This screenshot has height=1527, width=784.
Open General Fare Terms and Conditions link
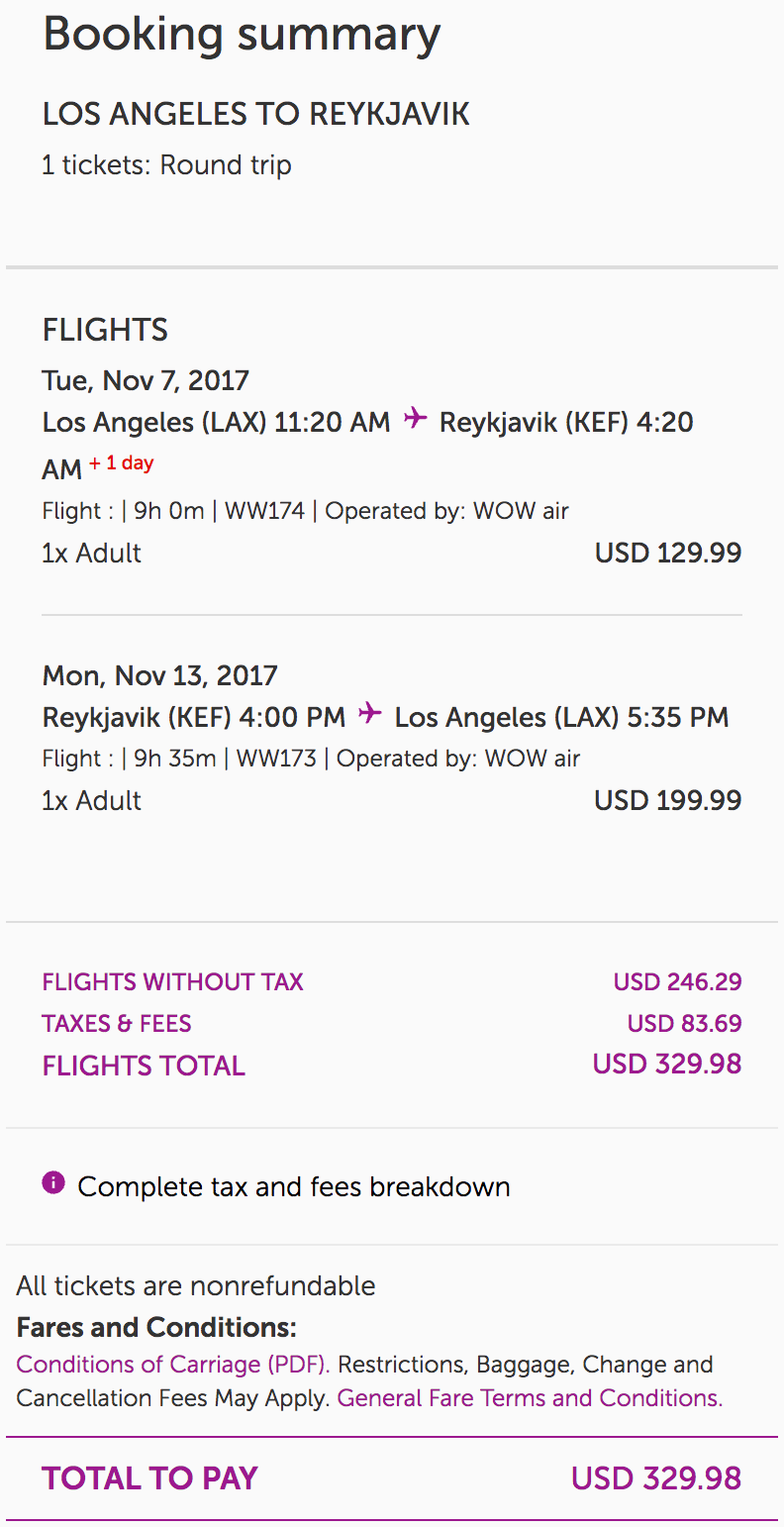click(530, 1398)
